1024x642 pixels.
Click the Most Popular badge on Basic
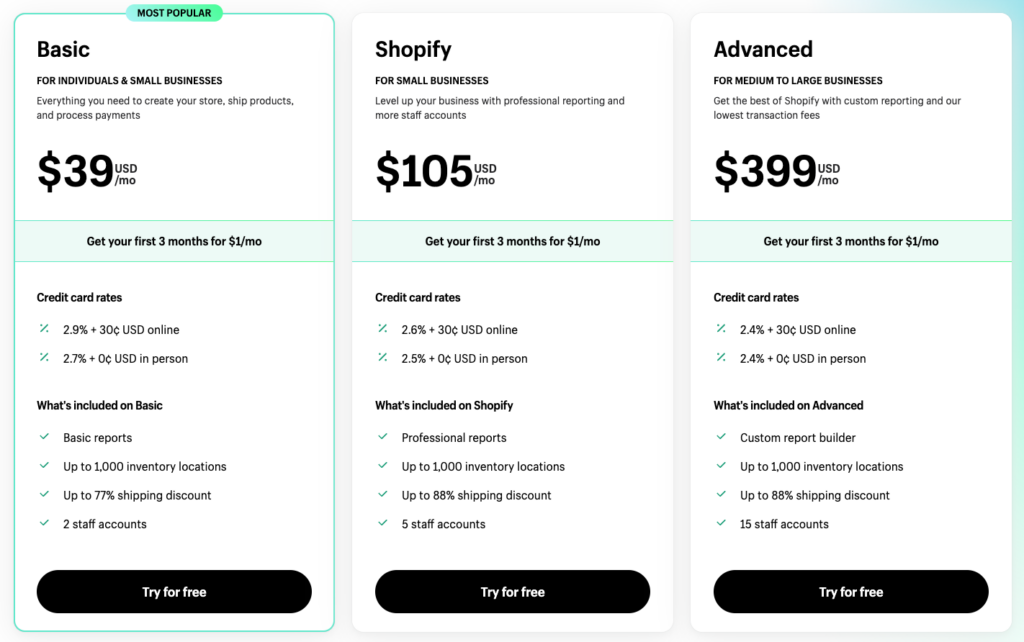point(174,13)
